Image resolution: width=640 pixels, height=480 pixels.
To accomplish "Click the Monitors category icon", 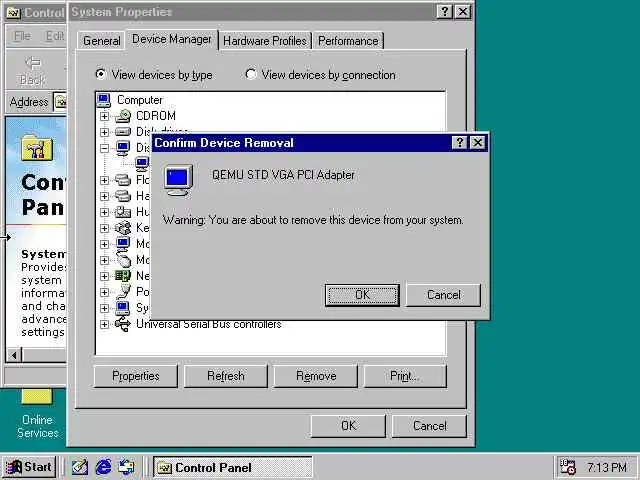I will [123, 244].
